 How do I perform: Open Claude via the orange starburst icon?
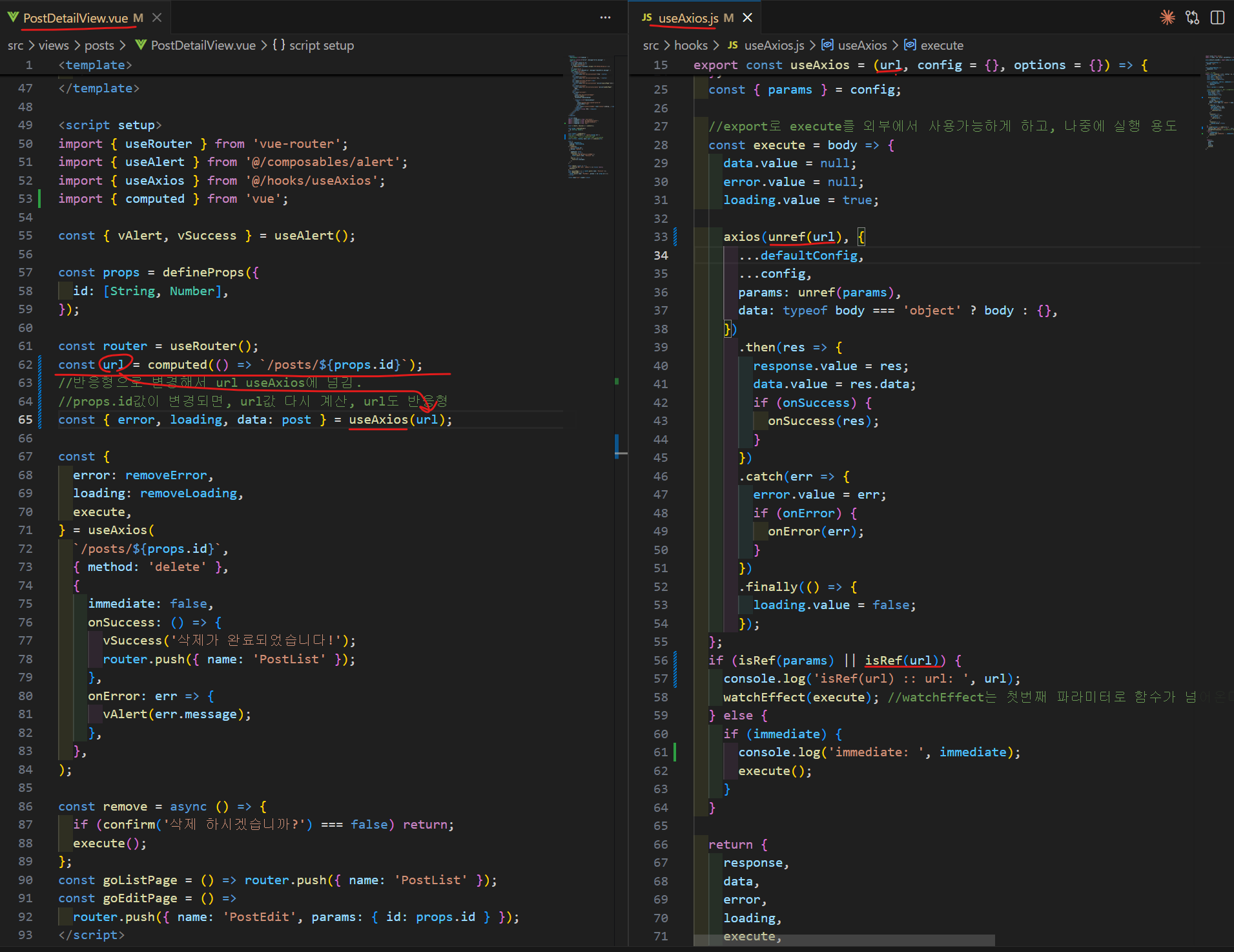pyautogui.click(x=1167, y=17)
